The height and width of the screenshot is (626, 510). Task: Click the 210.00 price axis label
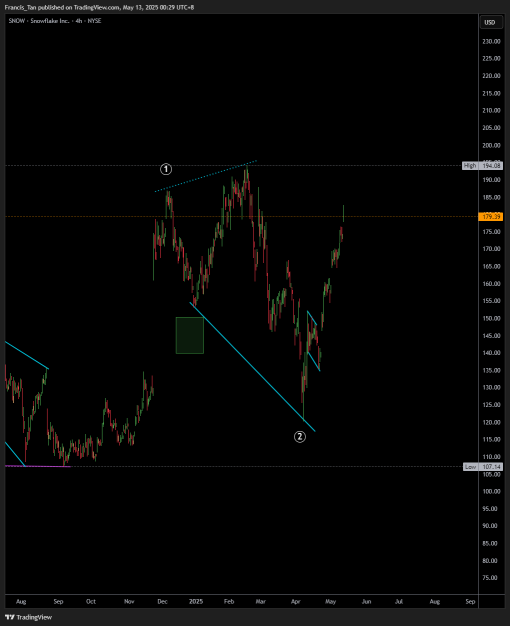[x=492, y=111]
